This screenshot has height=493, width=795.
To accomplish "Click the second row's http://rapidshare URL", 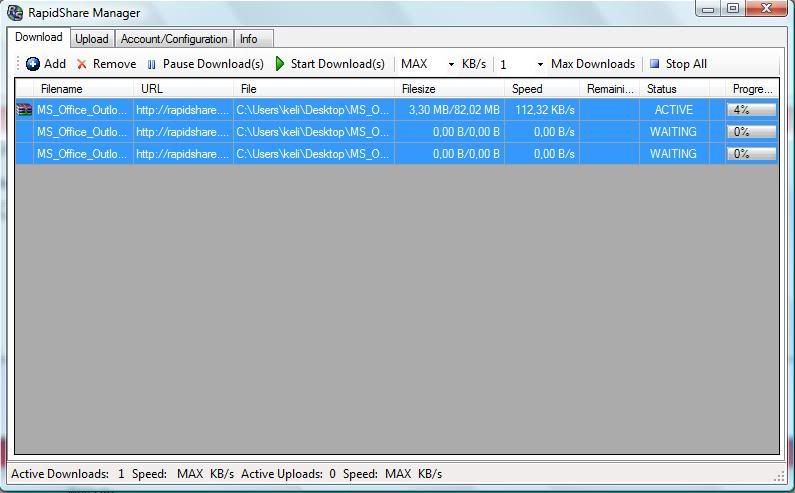I will point(183,132).
